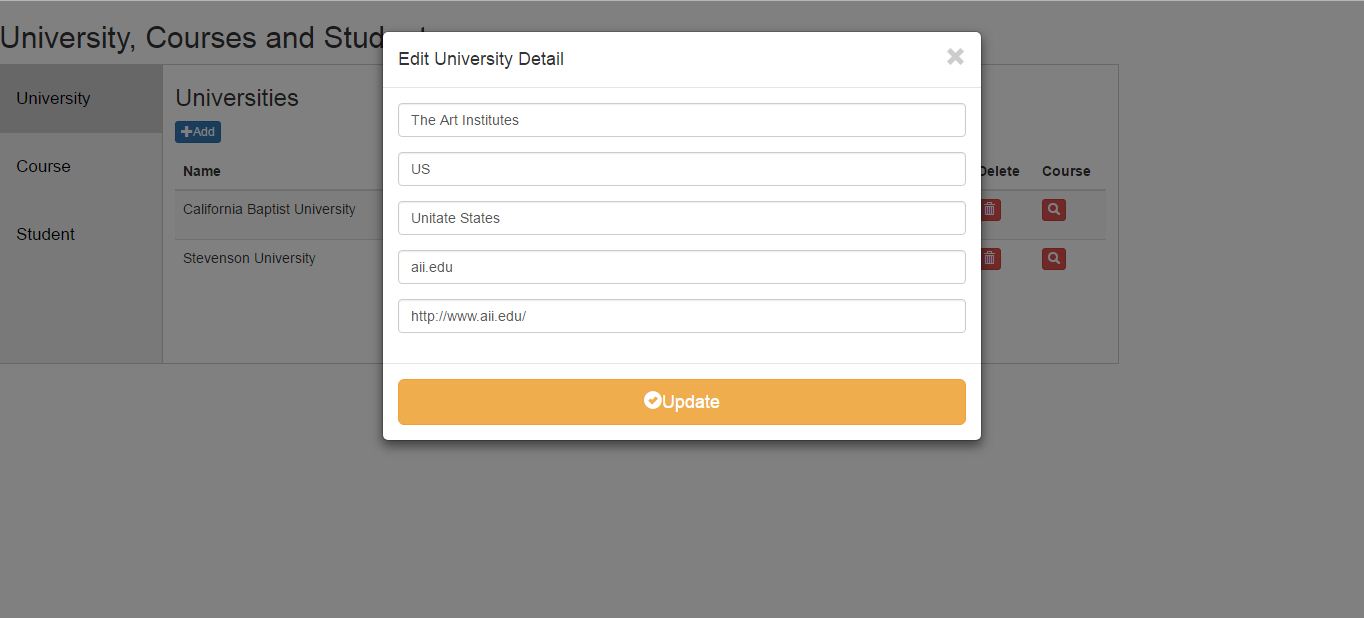Click the website field showing http://www.aii.edu/

[x=681, y=316]
